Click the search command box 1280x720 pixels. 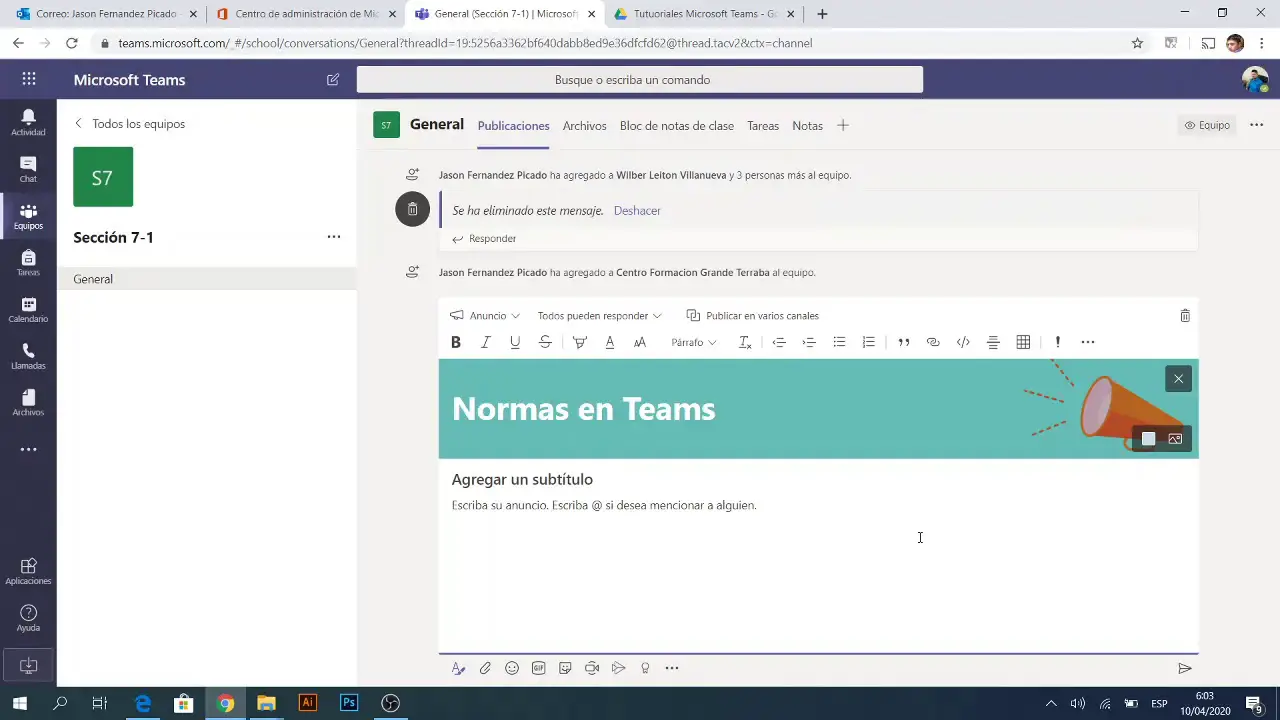tap(640, 80)
